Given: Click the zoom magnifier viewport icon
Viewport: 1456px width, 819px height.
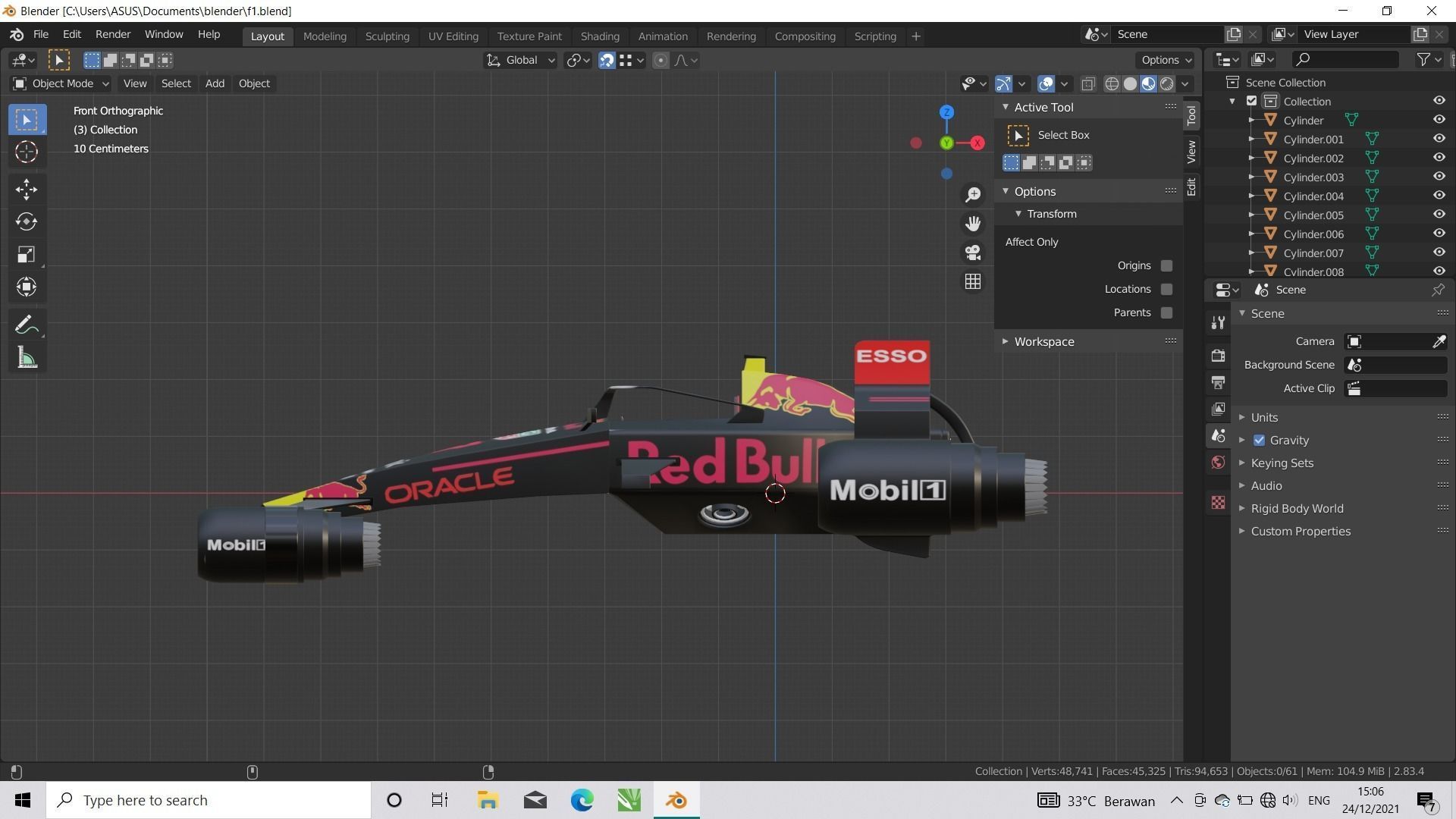Looking at the screenshot, I should coord(973,195).
